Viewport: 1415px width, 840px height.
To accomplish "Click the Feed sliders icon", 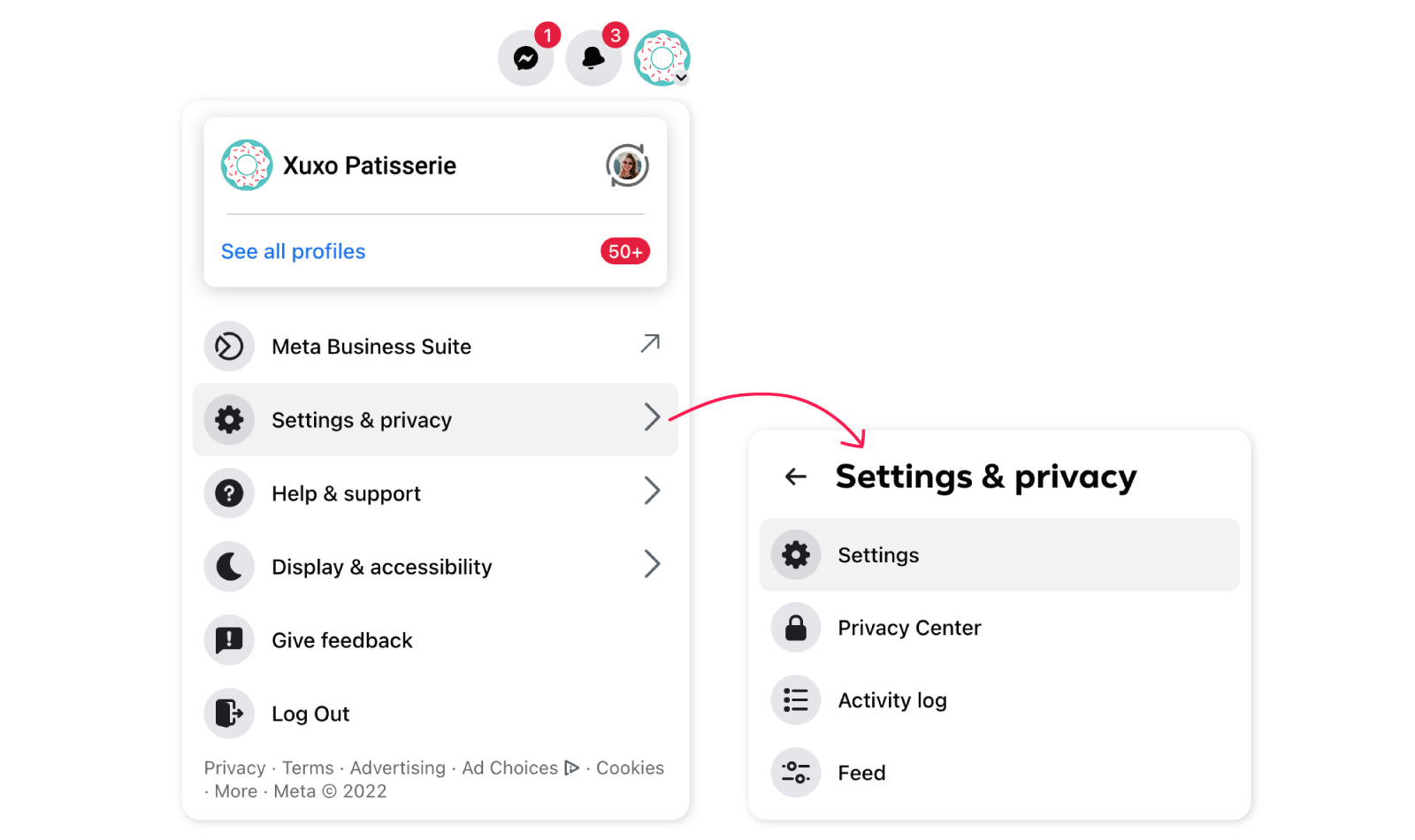I will pos(796,773).
